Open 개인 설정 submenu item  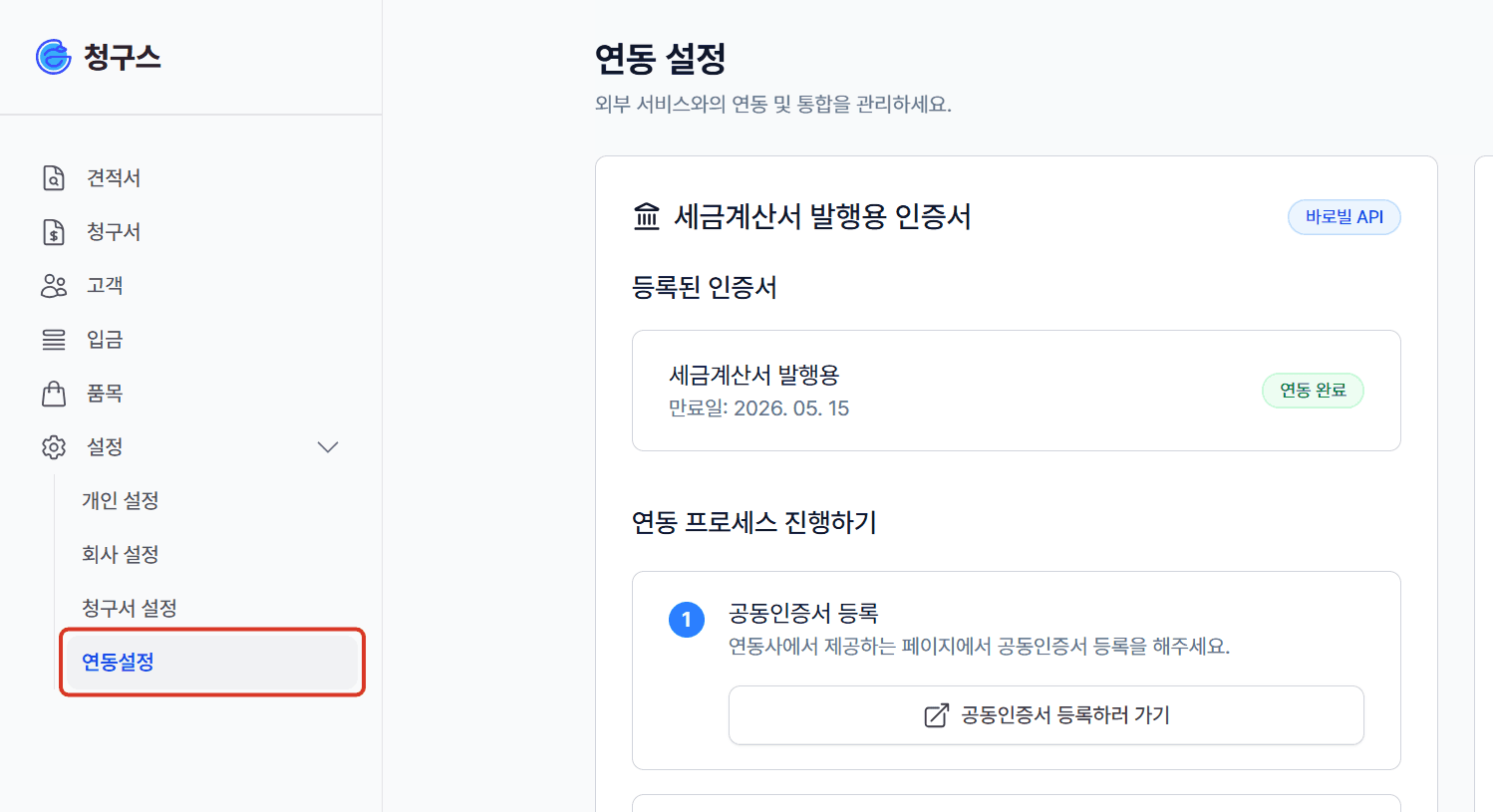121,500
